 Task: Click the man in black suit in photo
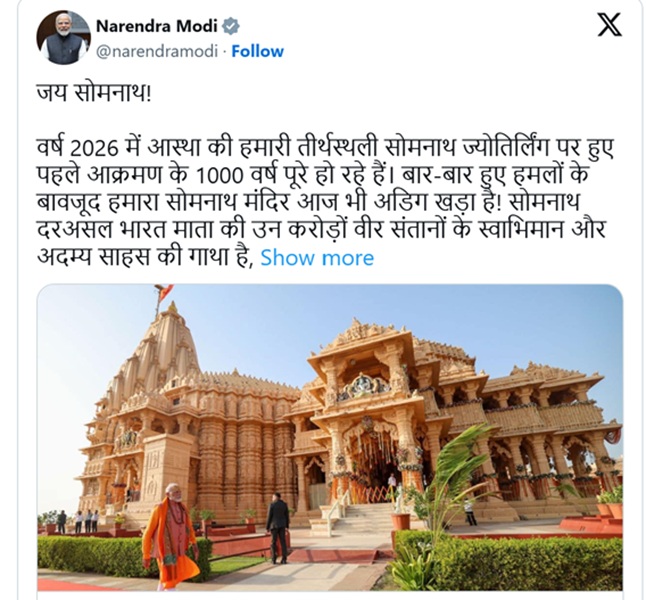coord(277,528)
